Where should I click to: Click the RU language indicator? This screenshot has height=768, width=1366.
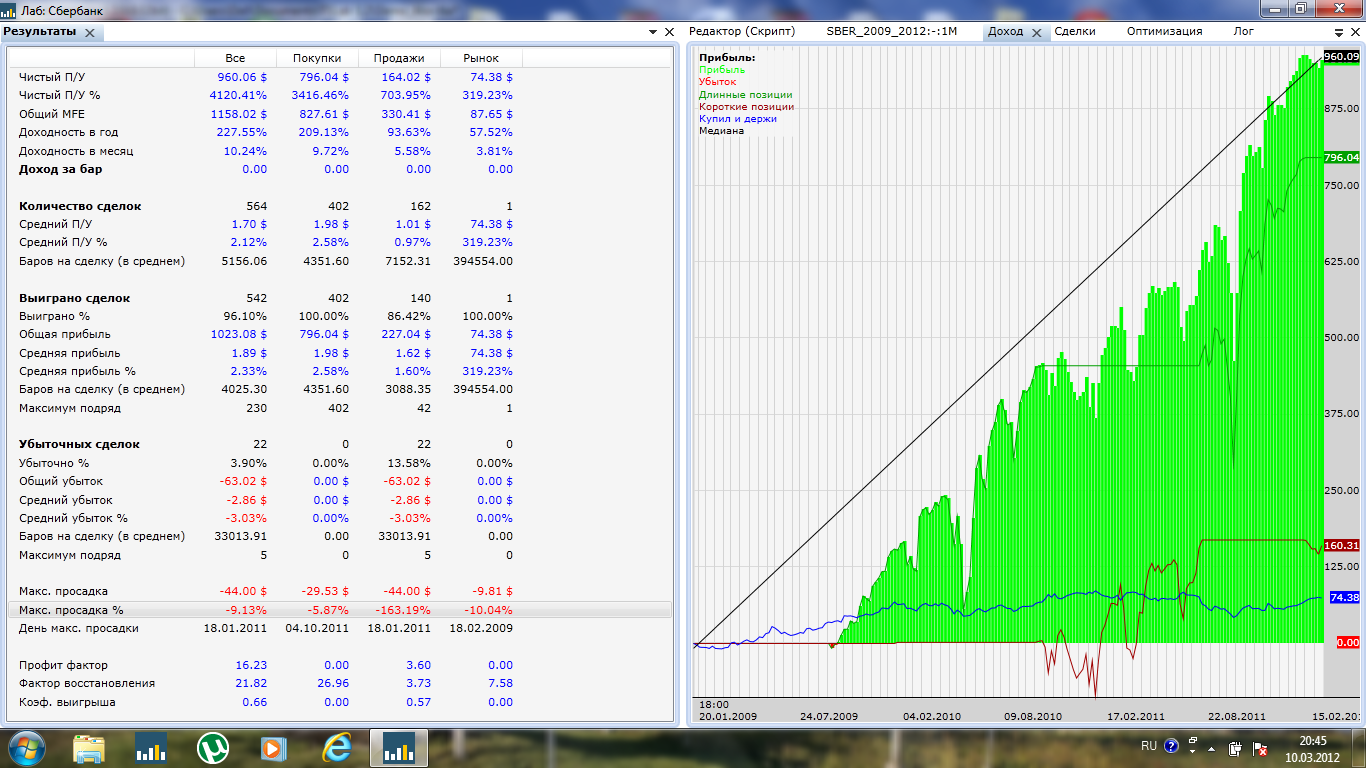tap(1149, 746)
